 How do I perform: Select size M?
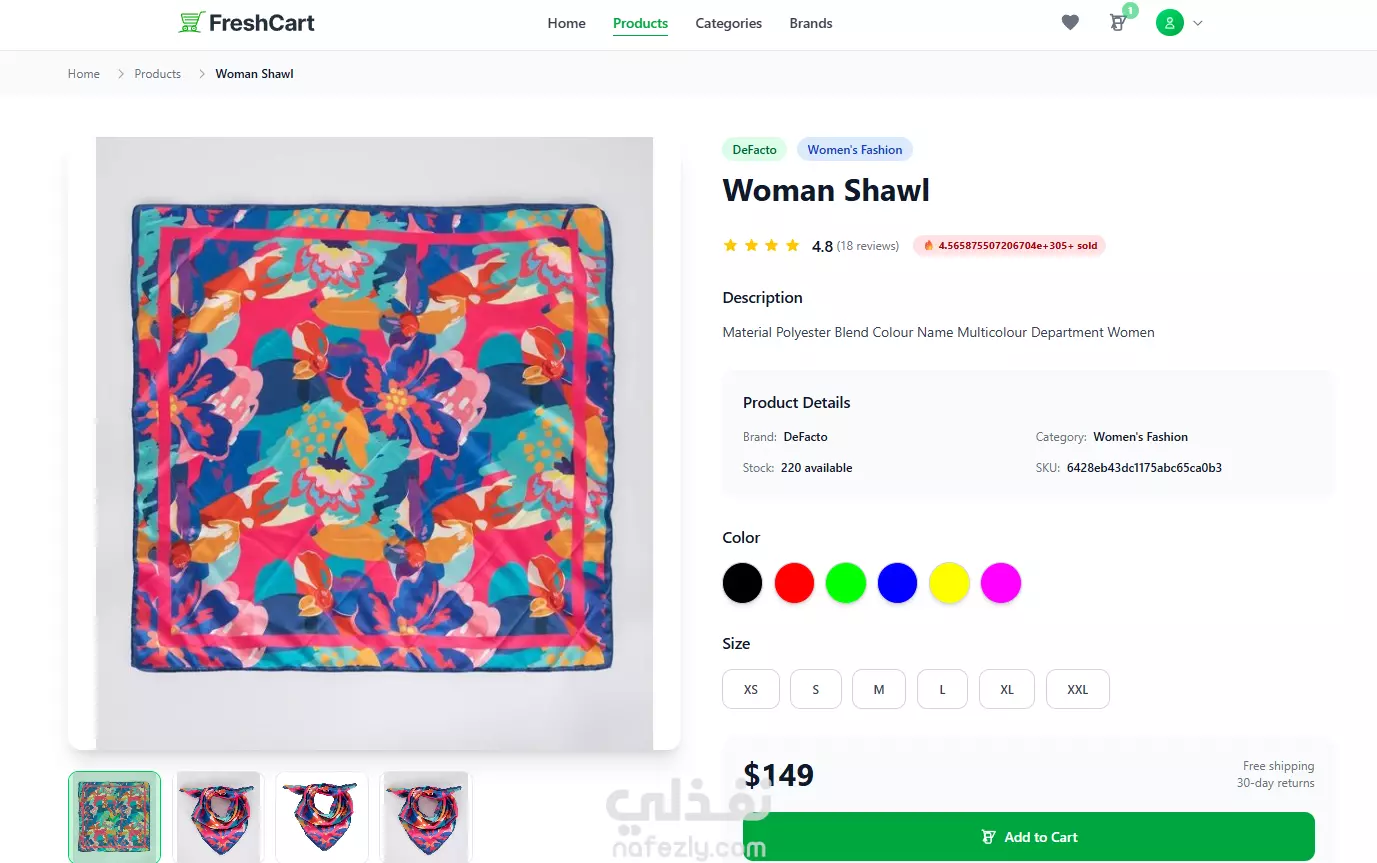click(x=879, y=689)
